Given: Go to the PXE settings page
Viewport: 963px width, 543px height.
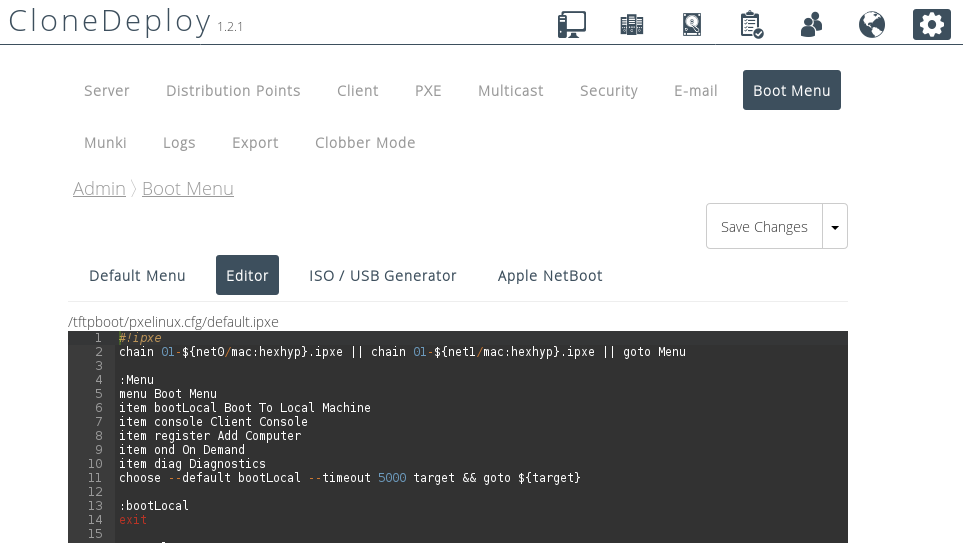Looking at the screenshot, I should pos(428,91).
